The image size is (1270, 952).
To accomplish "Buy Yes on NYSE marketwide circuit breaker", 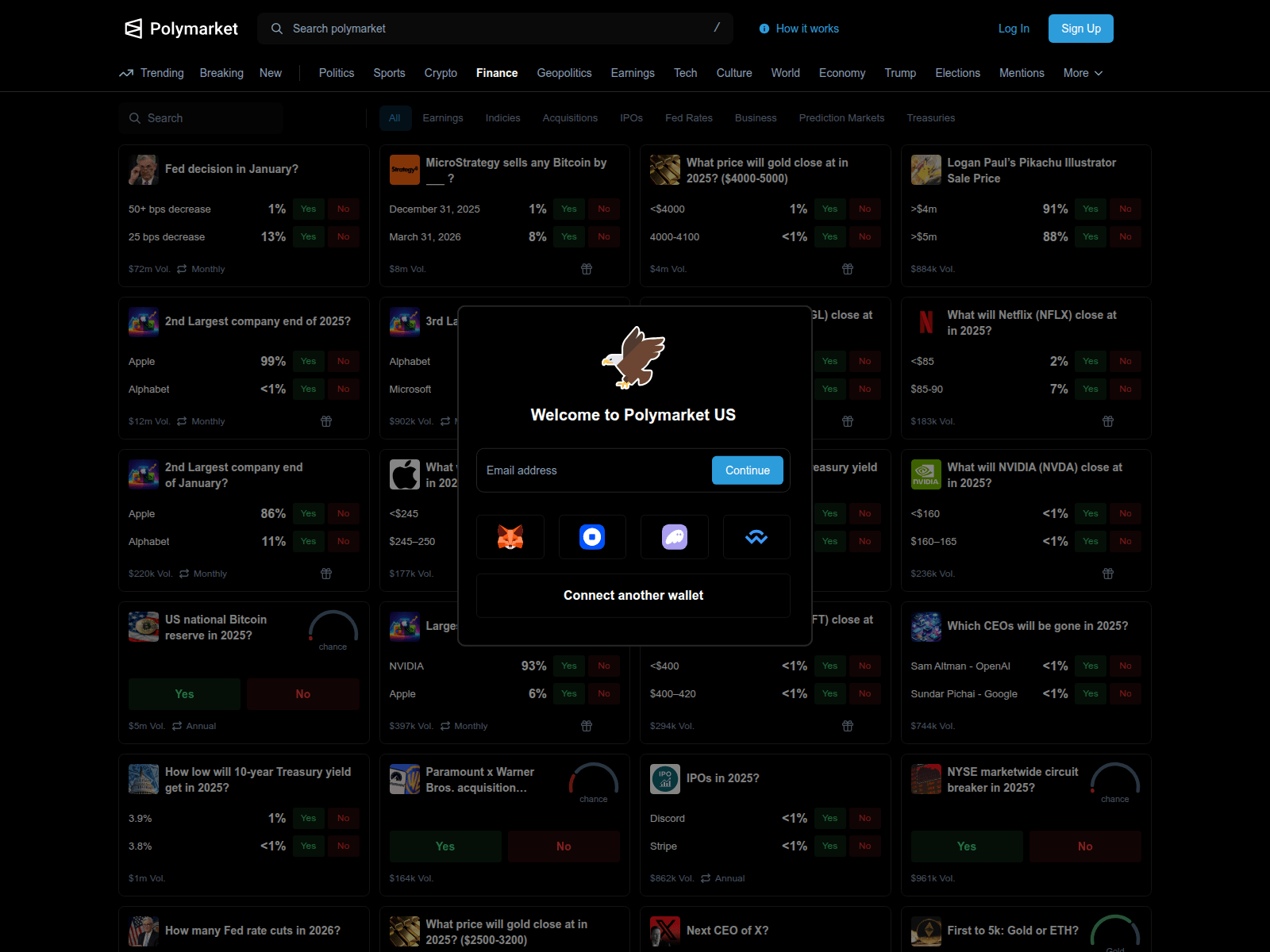I will click(967, 846).
